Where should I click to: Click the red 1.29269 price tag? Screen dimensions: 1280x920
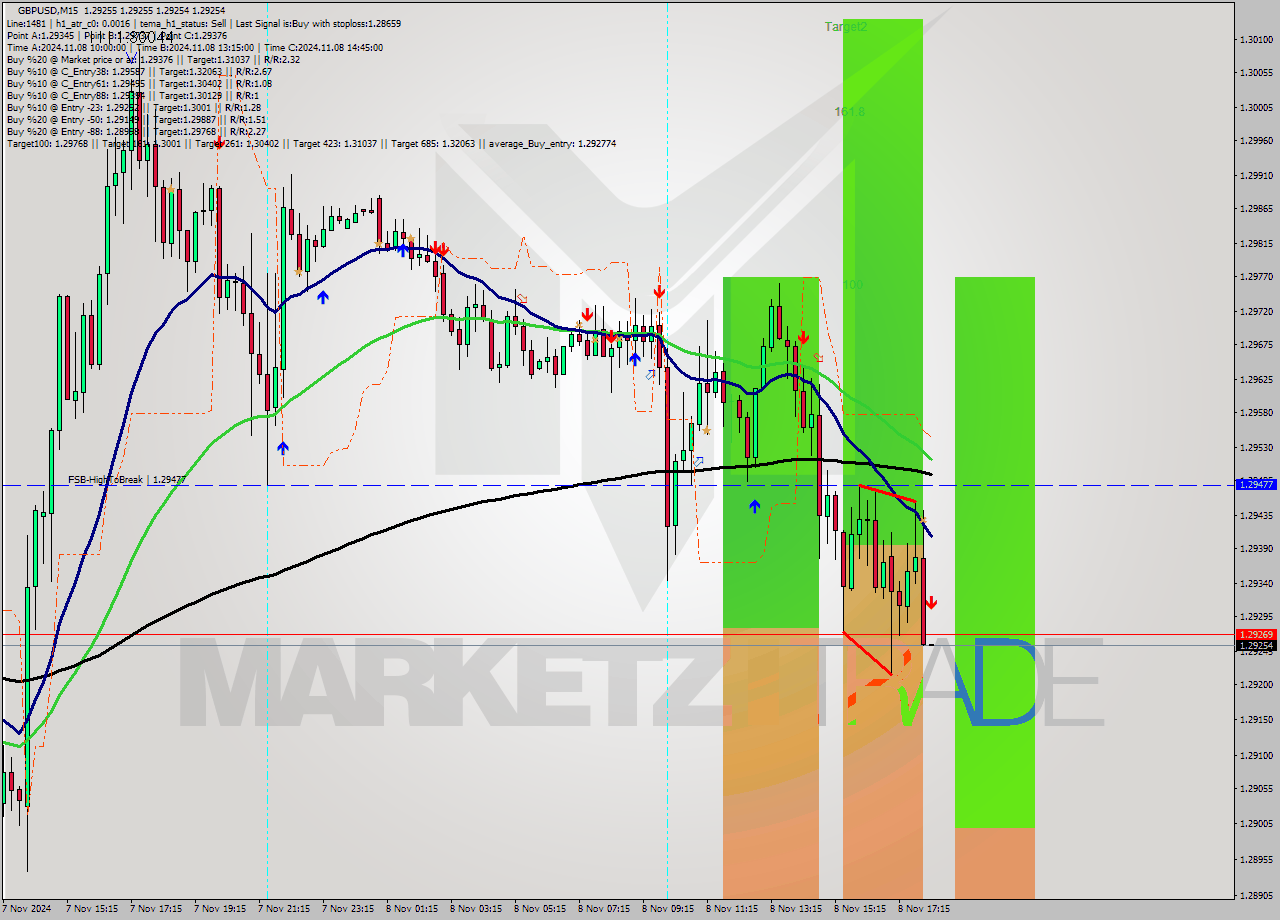(1256, 635)
